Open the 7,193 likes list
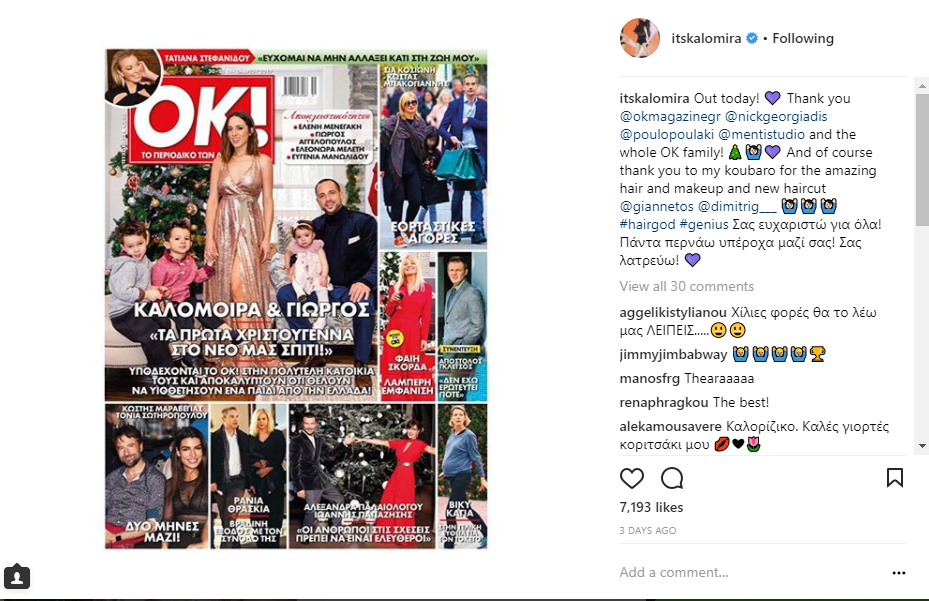This screenshot has height=601, width=929. [x=651, y=507]
